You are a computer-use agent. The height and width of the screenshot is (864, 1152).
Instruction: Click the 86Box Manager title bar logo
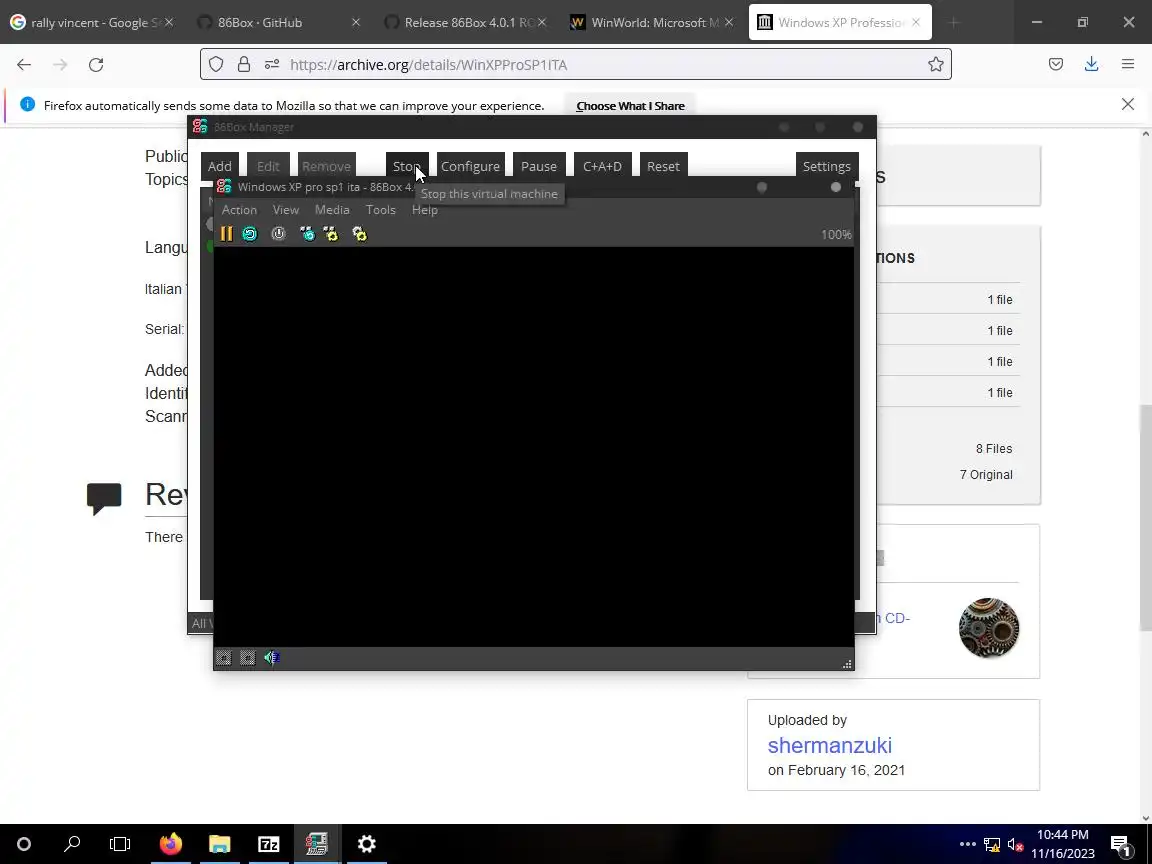click(200, 127)
